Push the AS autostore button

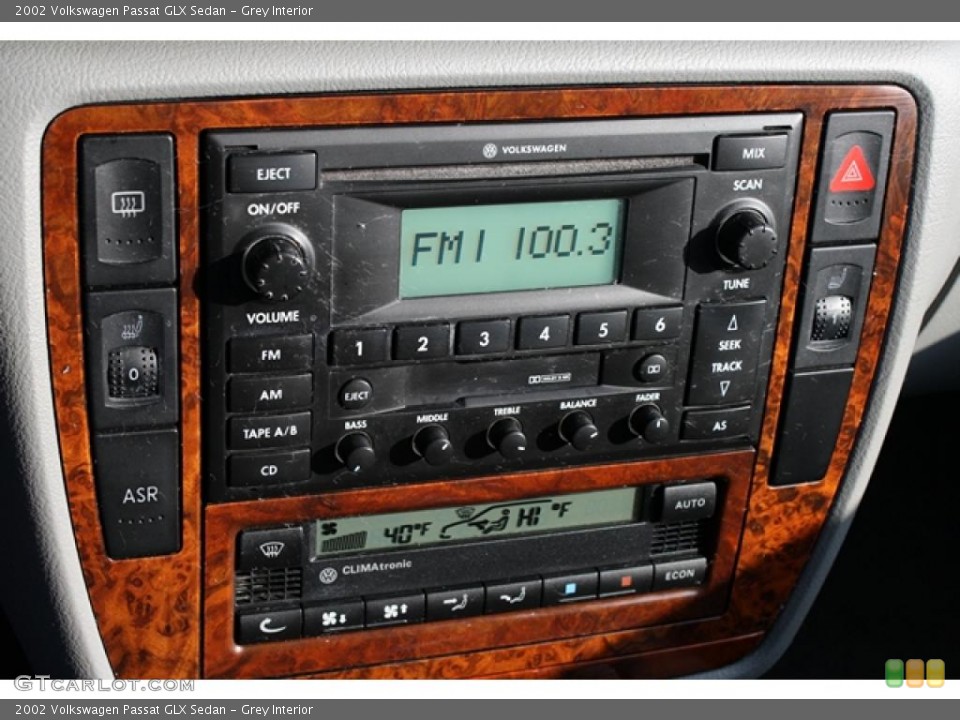[718, 424]
